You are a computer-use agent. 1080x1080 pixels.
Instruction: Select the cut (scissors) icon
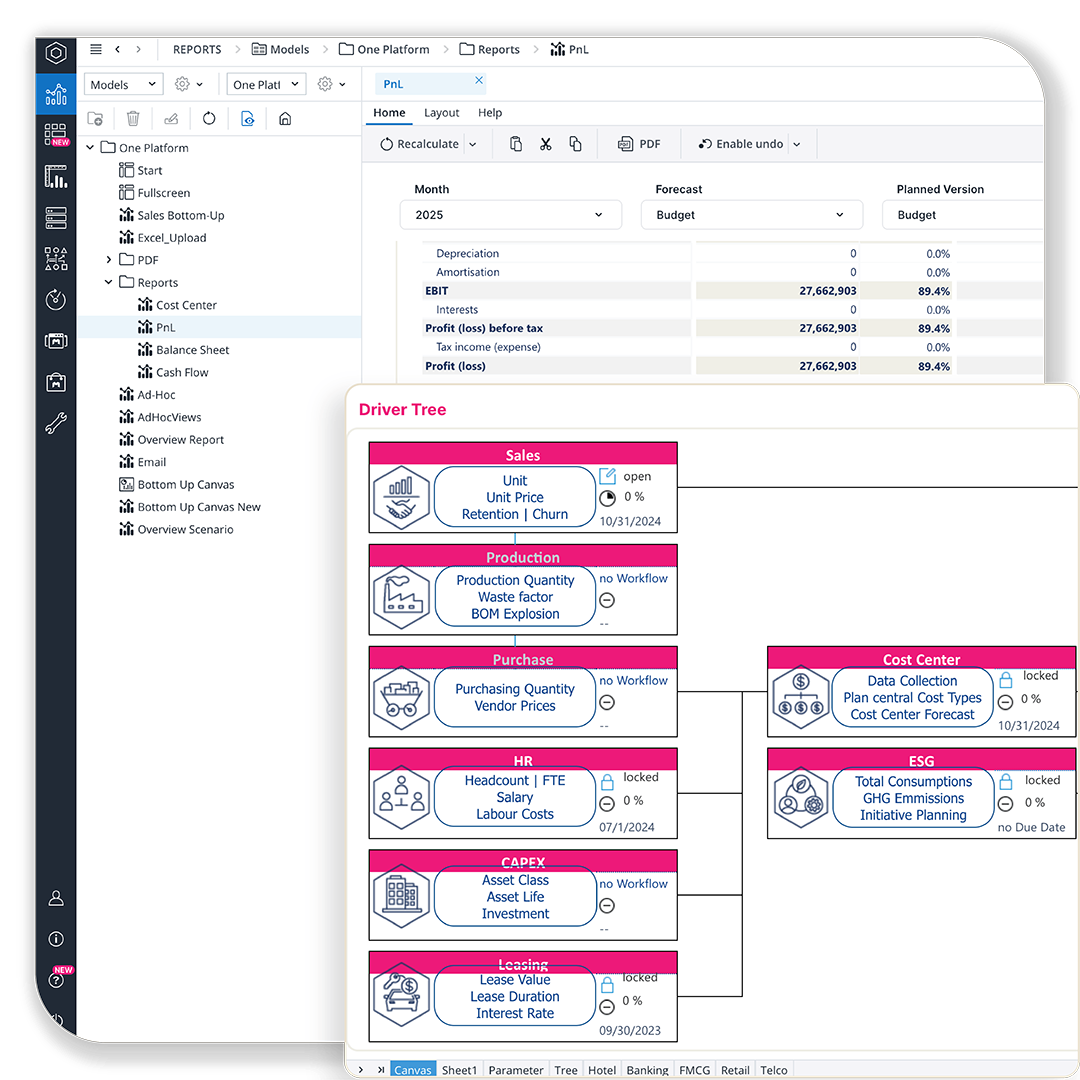545,143
